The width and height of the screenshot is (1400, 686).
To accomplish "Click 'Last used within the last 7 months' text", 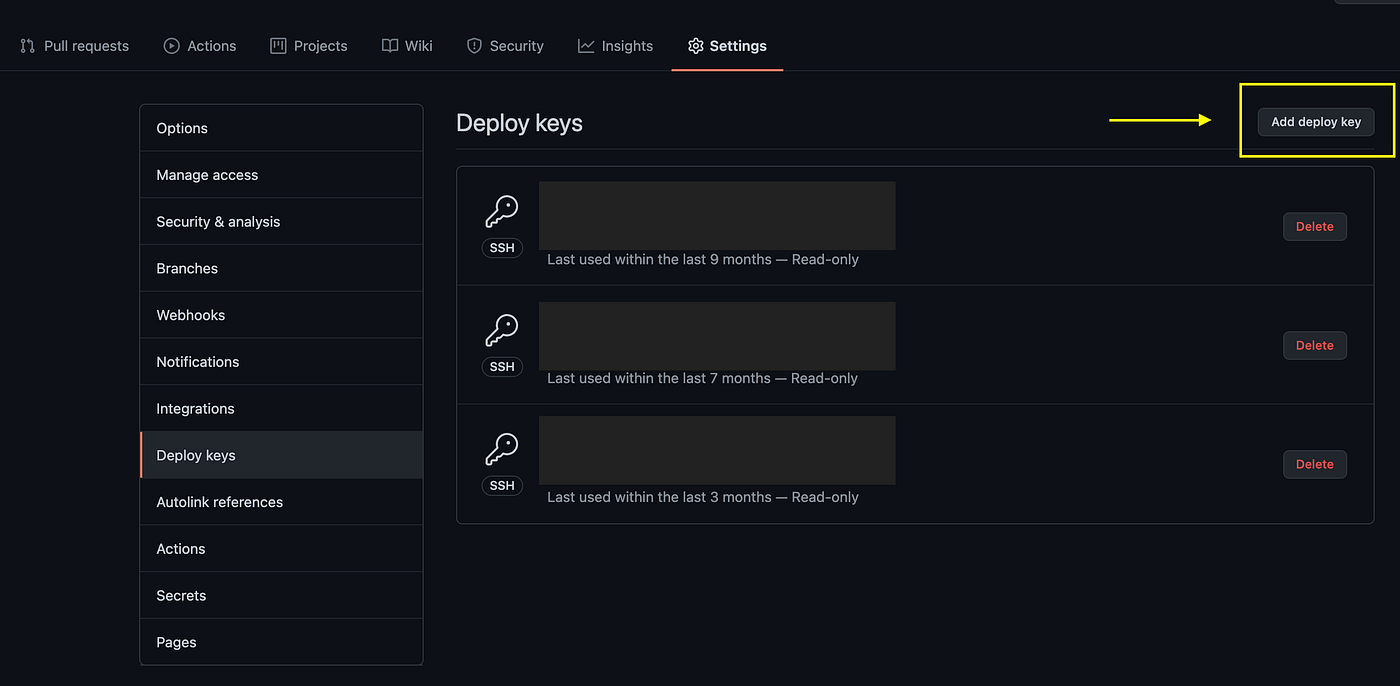I will [659, 379].
